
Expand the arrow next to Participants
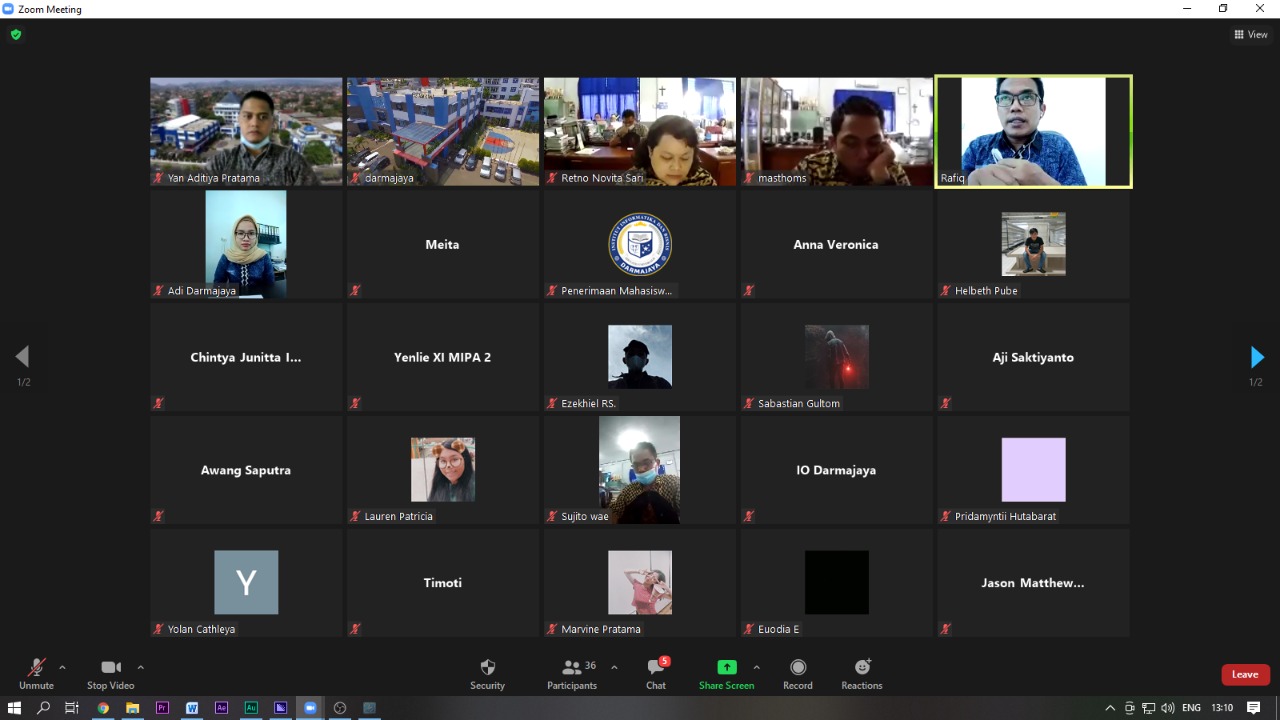[614, 667]
